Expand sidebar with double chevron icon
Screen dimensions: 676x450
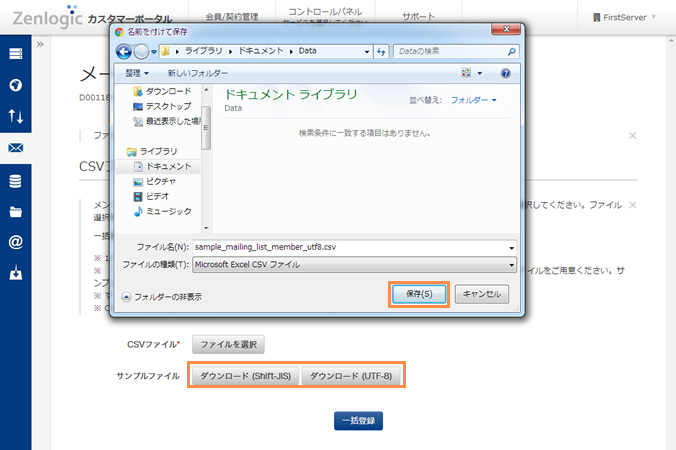tap(40, 44)
